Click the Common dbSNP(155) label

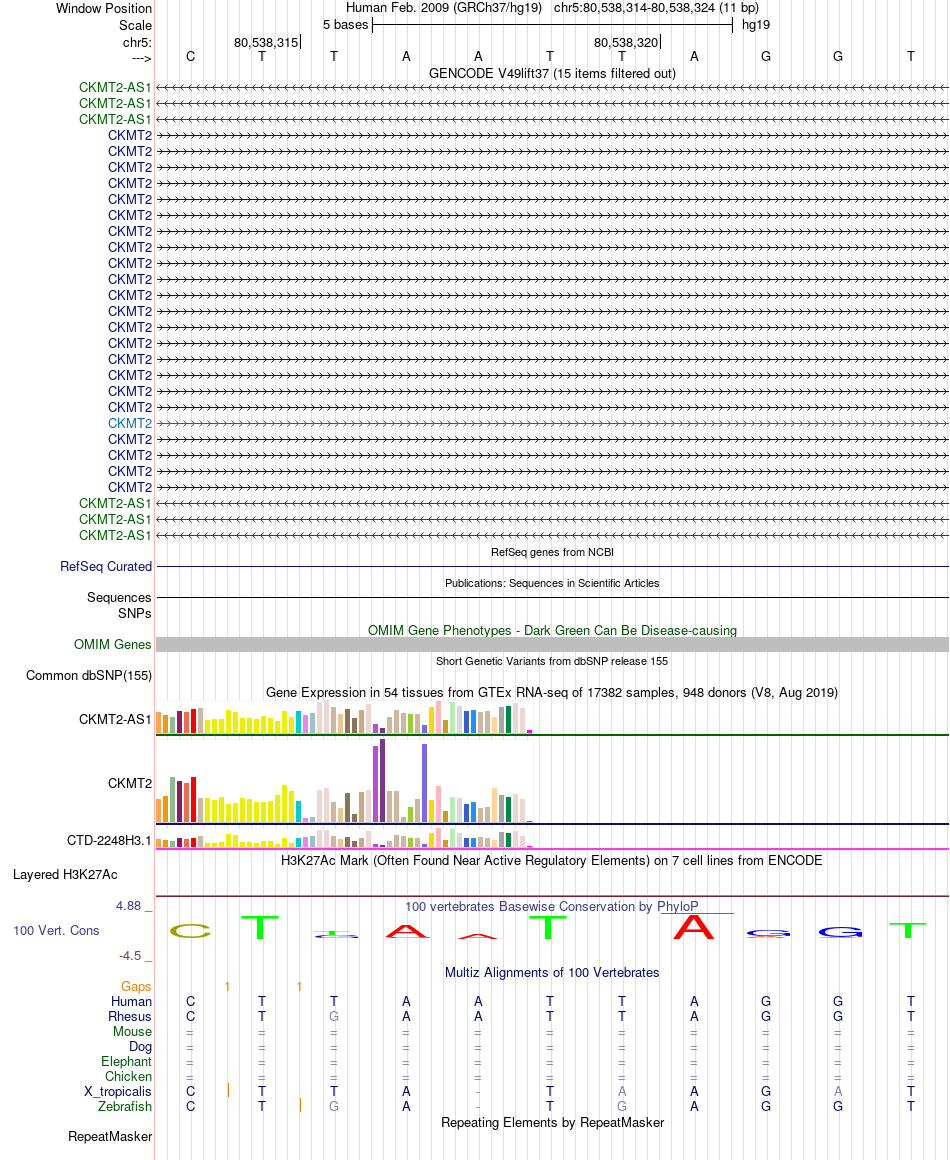(89, 675)
